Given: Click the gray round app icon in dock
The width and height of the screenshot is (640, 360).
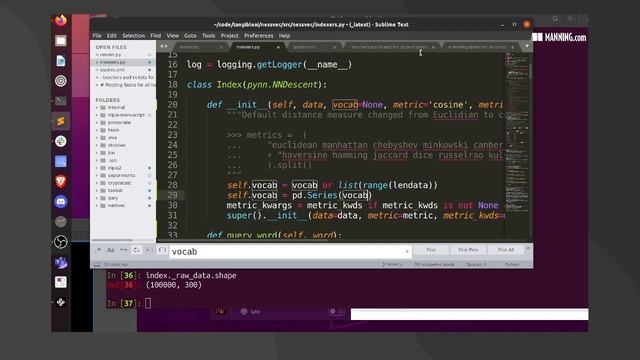Looking at the screenshot, I should 61,222.
